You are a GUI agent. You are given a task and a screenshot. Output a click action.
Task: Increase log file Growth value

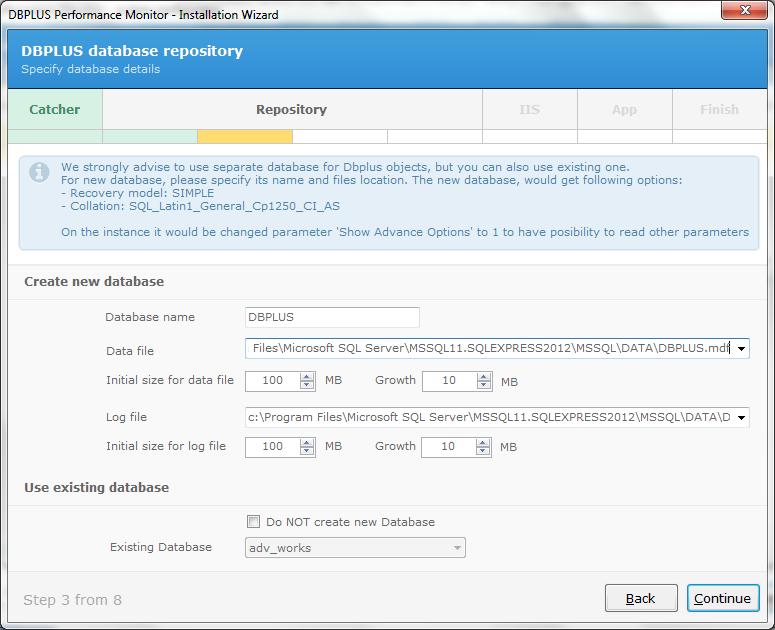(x=483, y=443)
